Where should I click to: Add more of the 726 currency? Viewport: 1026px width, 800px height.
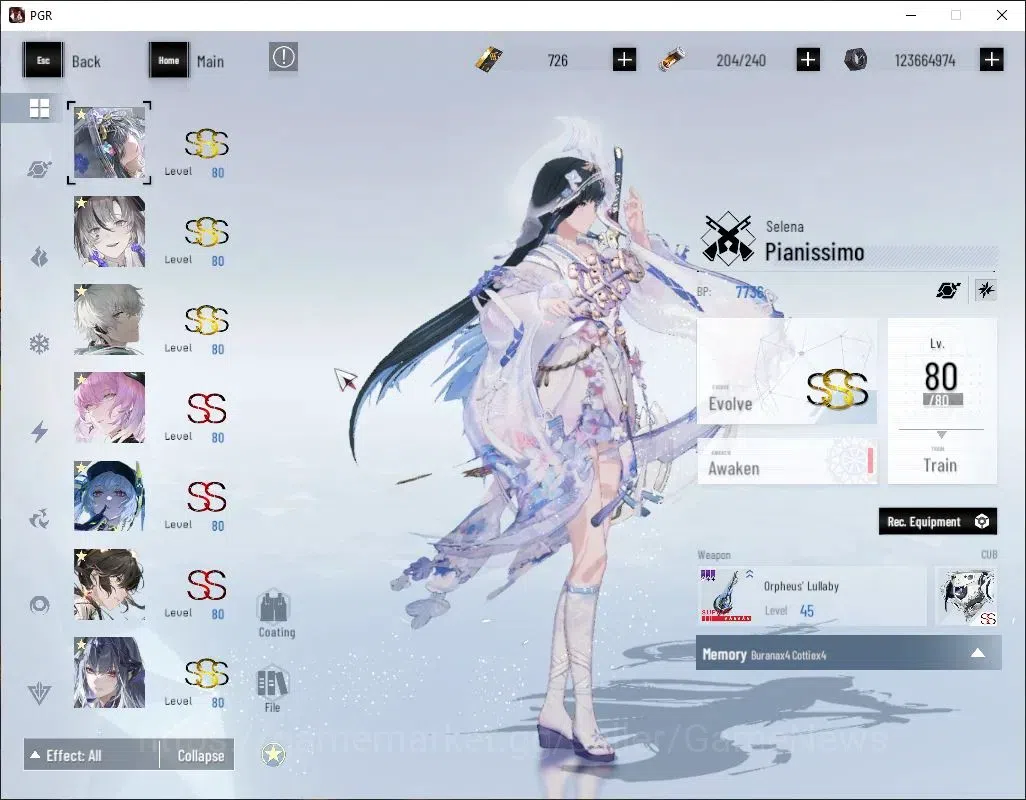624,60
